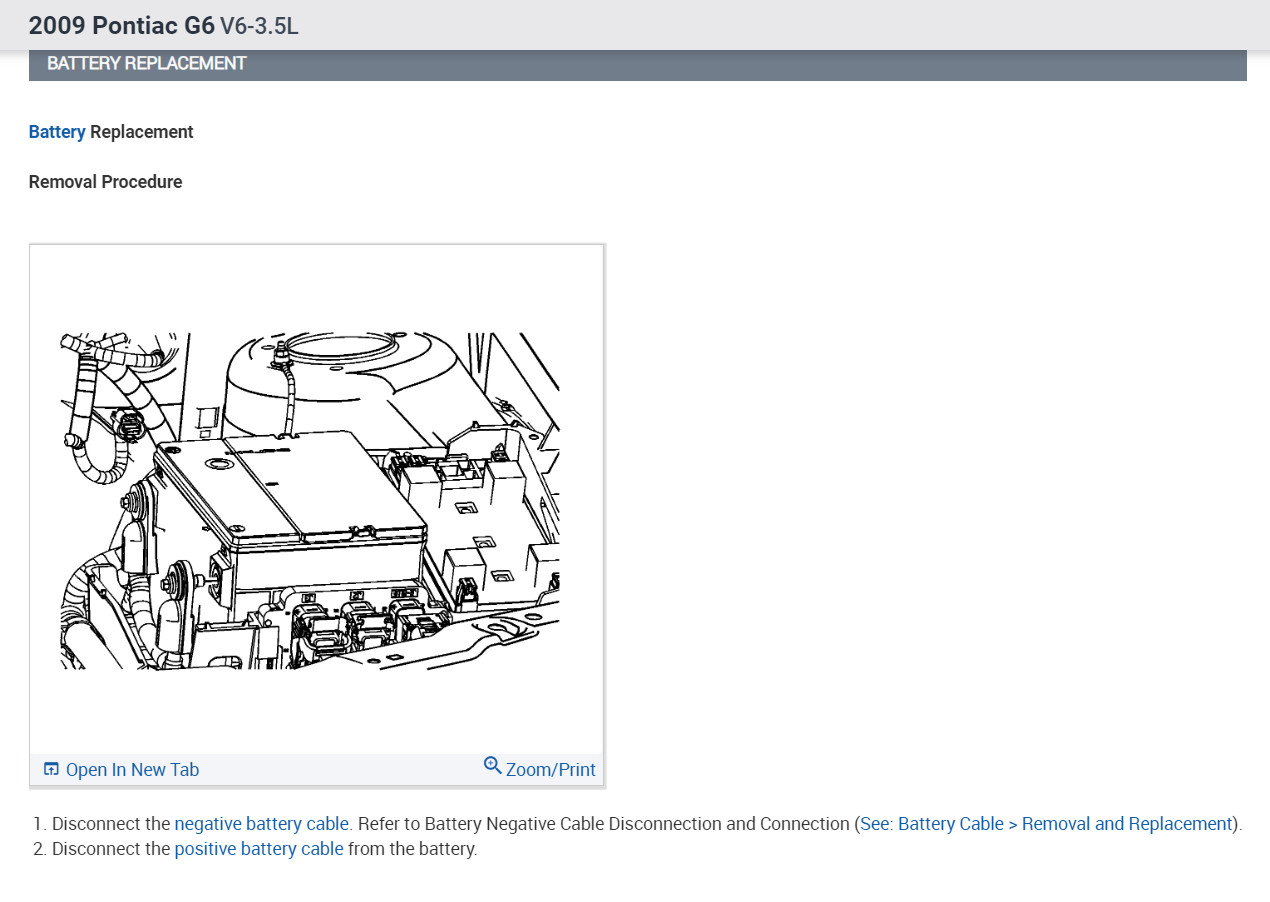Click the zoom lens icon above the image footer
This screenshot has height=902, width=1270.
point(492,765)
